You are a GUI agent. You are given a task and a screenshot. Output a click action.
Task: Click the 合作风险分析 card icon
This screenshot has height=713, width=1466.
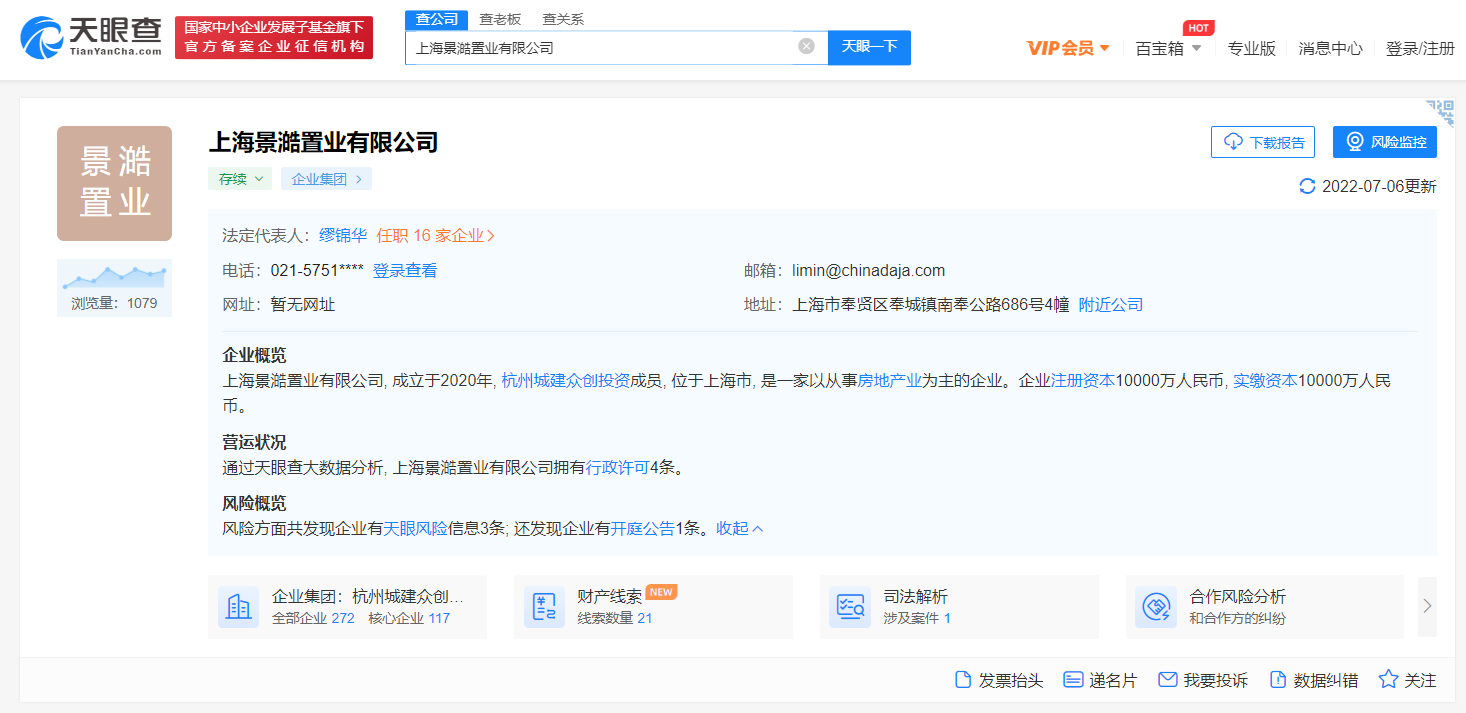pyautogui.click(x=1156, y=607)
